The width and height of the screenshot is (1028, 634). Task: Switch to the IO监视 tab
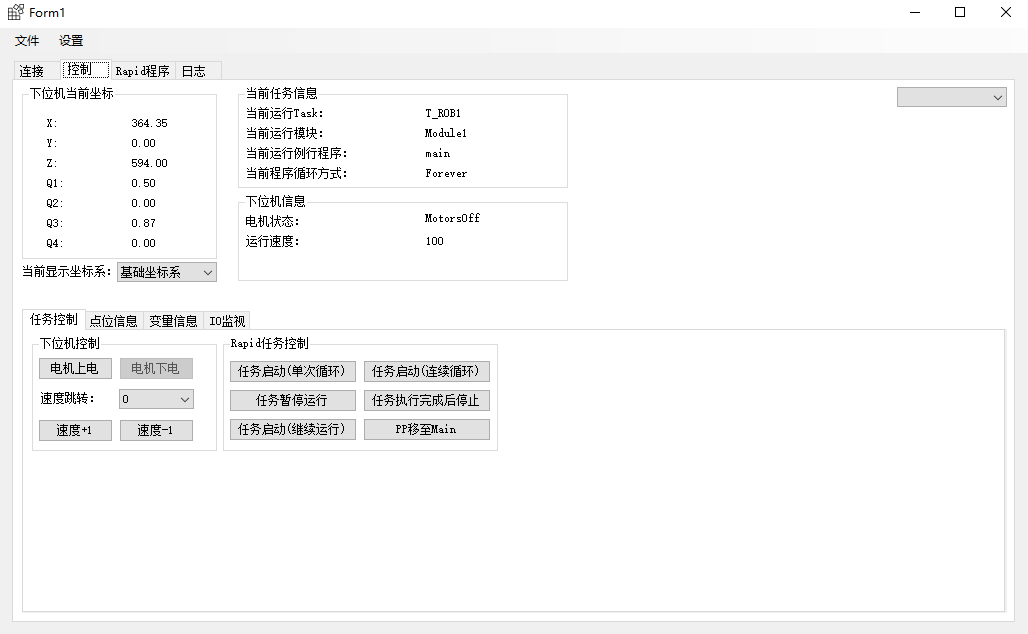click(x=226, y=320)
